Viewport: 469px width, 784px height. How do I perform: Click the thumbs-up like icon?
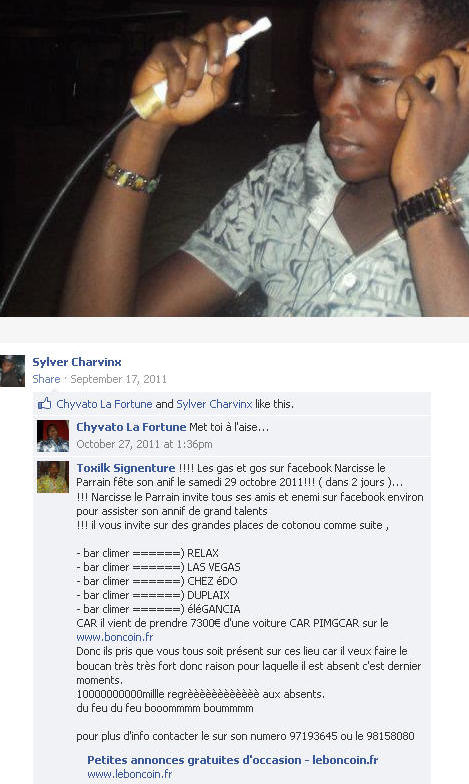(x=44, y=404)
